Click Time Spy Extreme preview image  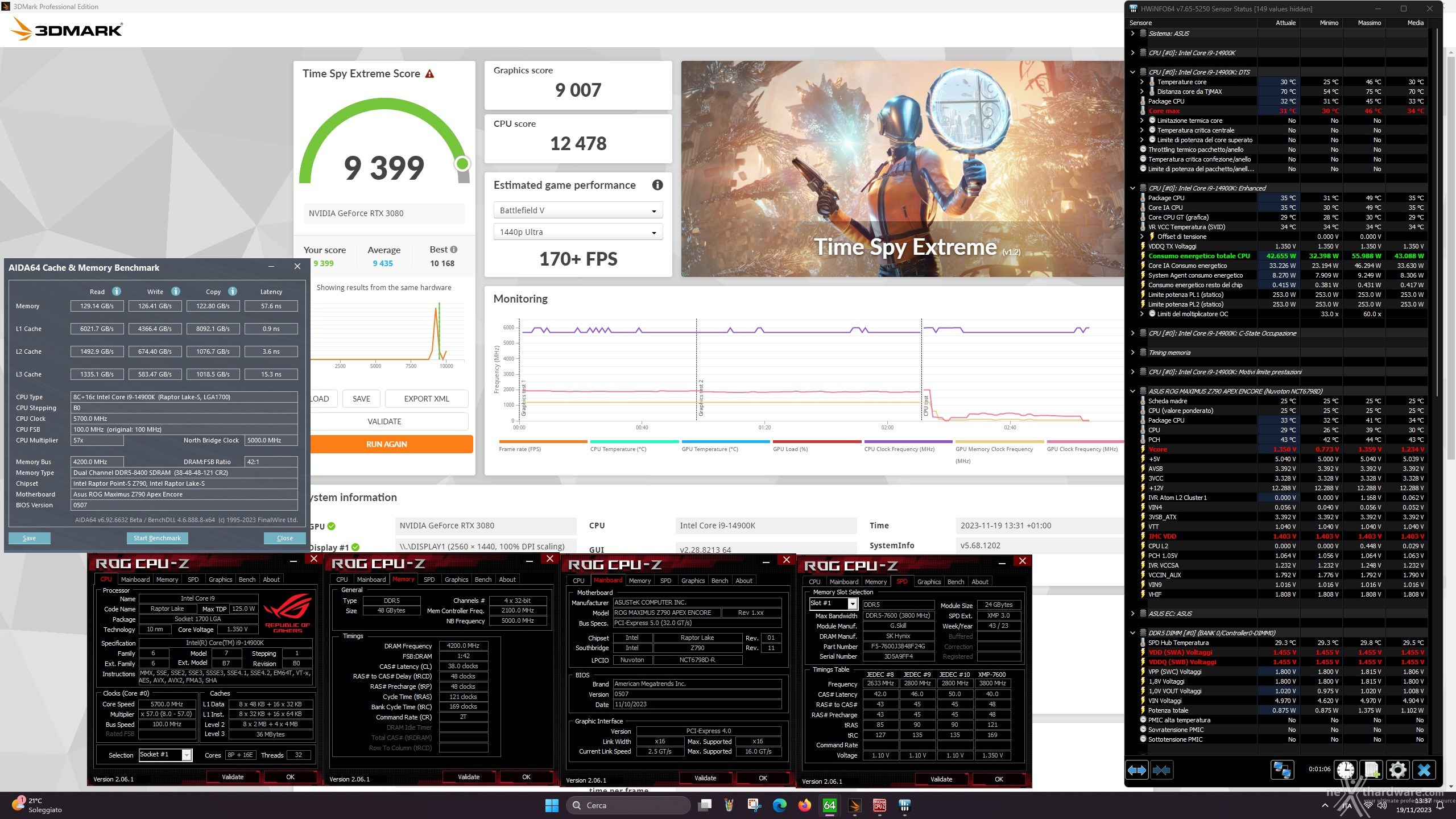coord(903,169)
